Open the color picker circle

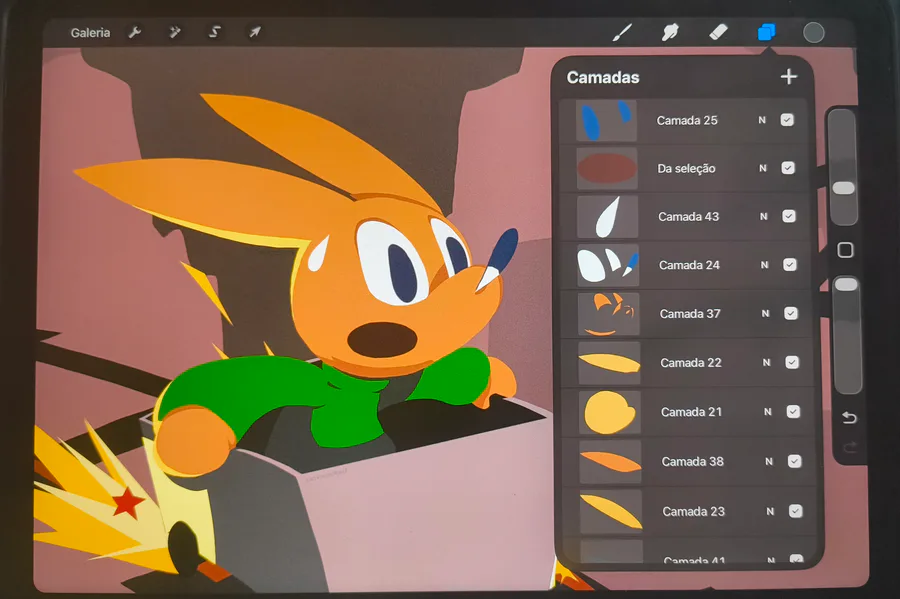(813, 33)
